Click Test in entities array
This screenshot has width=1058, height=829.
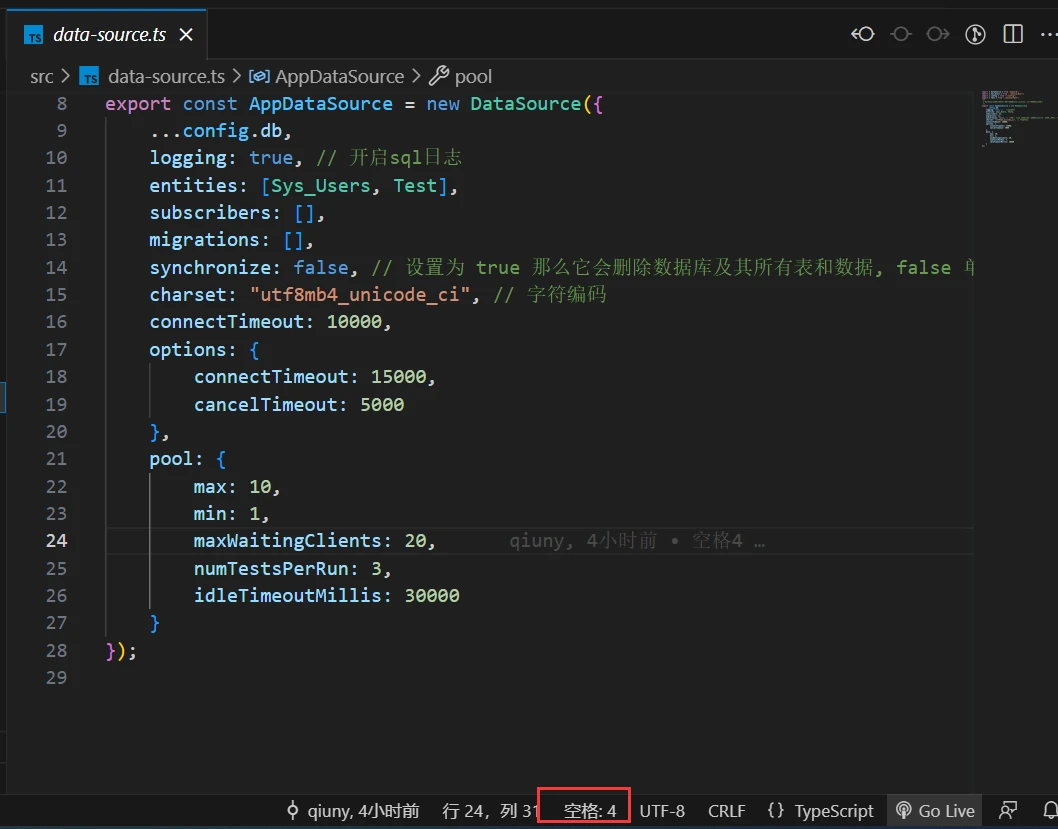pyautogui.click(x=415, y=185)
